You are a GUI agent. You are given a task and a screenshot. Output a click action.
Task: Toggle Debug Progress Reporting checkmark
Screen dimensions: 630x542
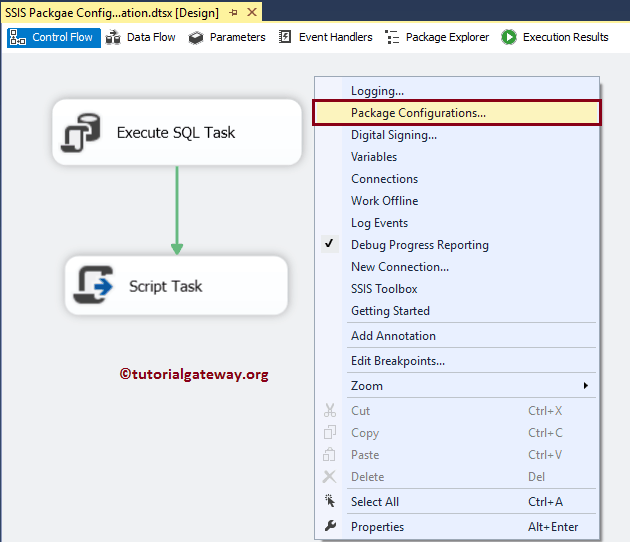pyautogui.click(x=329, y=244)
